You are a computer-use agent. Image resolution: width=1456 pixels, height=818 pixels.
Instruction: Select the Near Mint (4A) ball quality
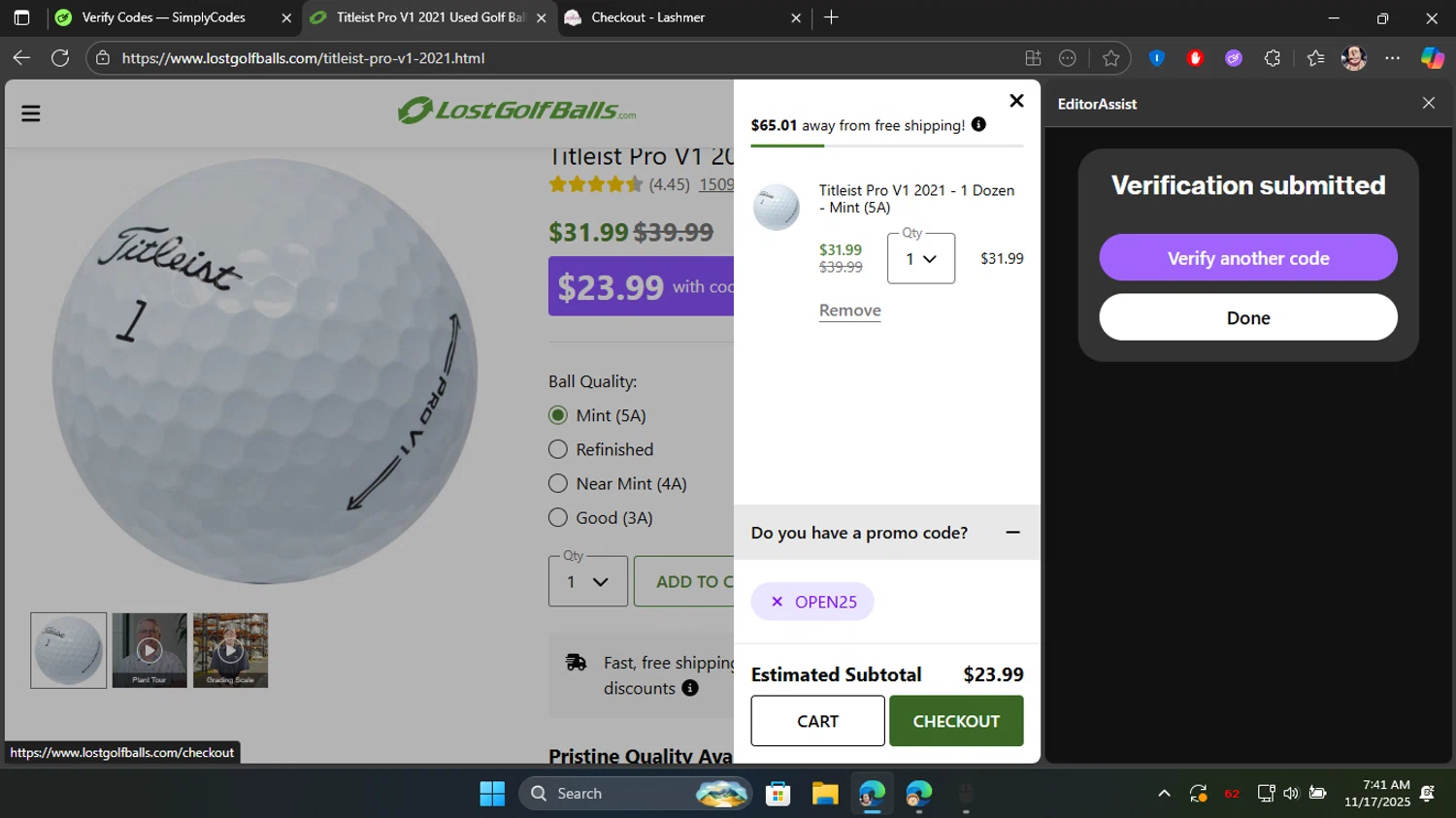pyautogui.click(x=558, y=483)
